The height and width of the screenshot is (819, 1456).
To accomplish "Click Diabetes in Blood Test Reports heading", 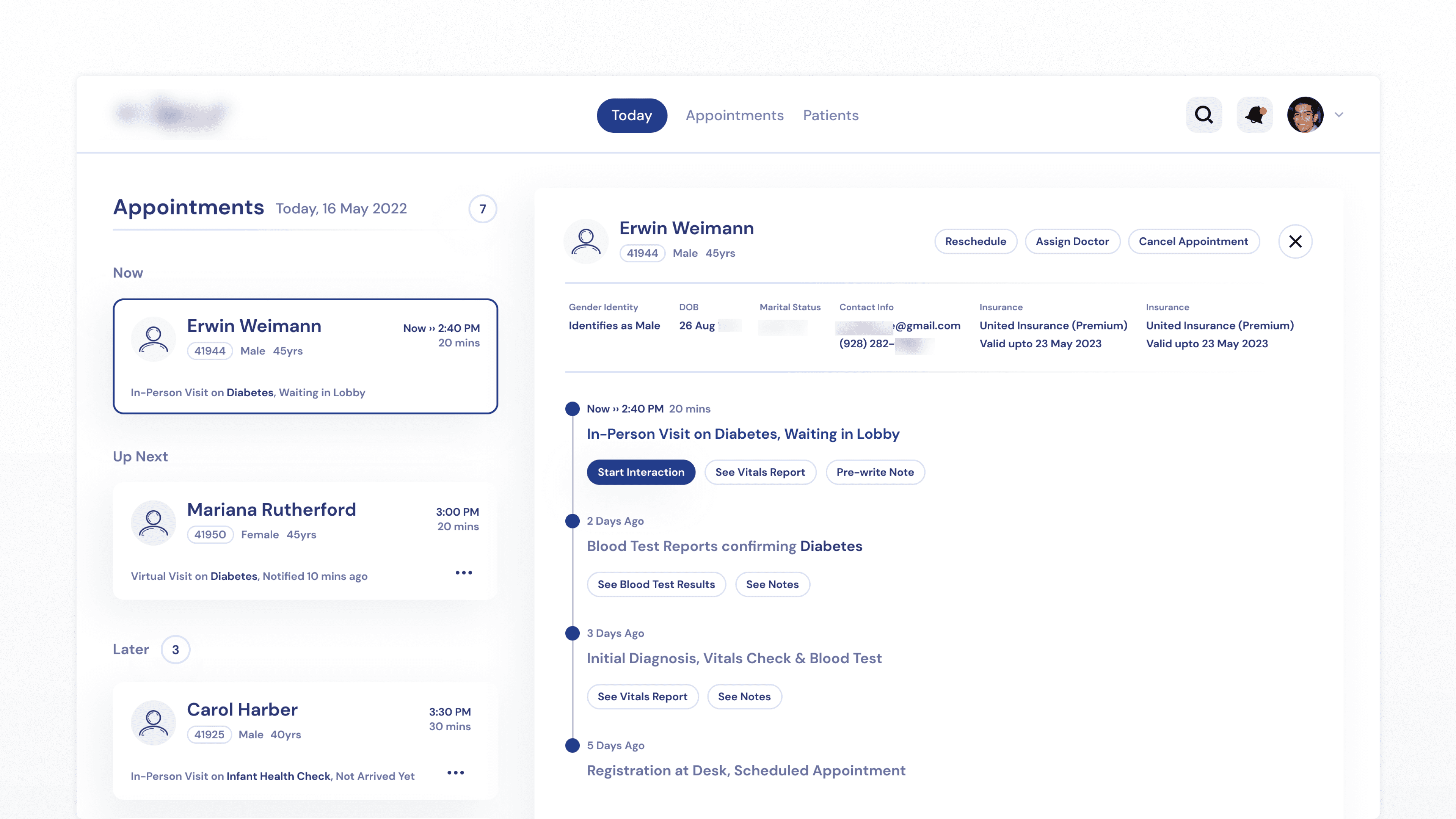I will tap(831, 546).
